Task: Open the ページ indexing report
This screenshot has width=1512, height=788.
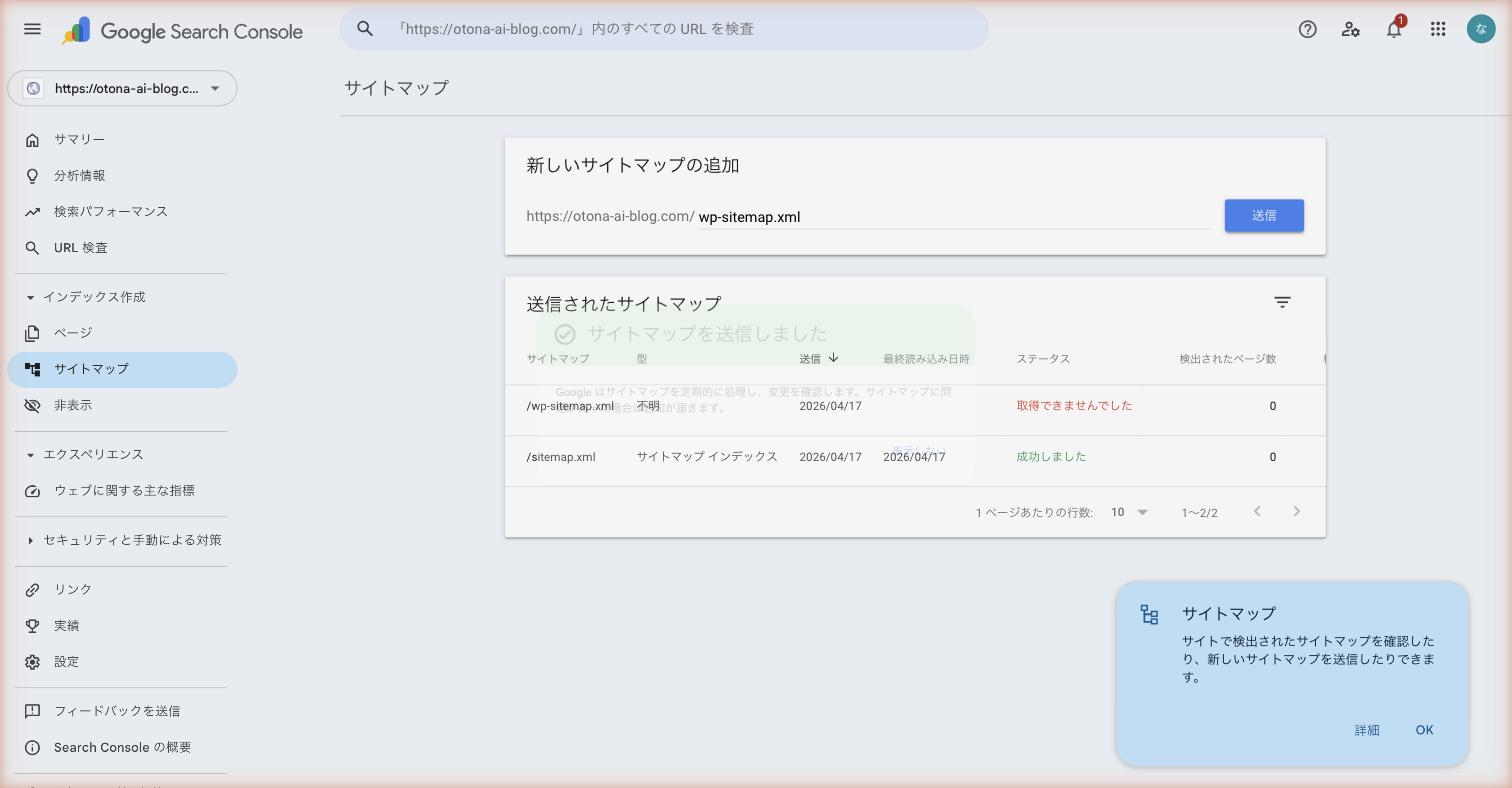Action: (122, 333)
